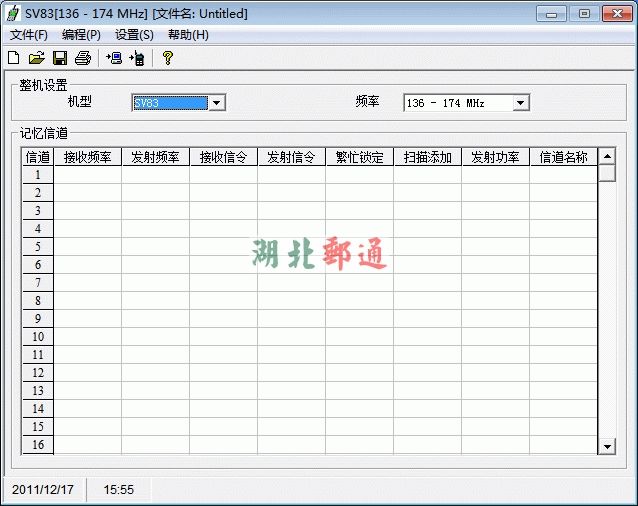
Task: Open the 设置(S) menu
Action: coord(134,35)
